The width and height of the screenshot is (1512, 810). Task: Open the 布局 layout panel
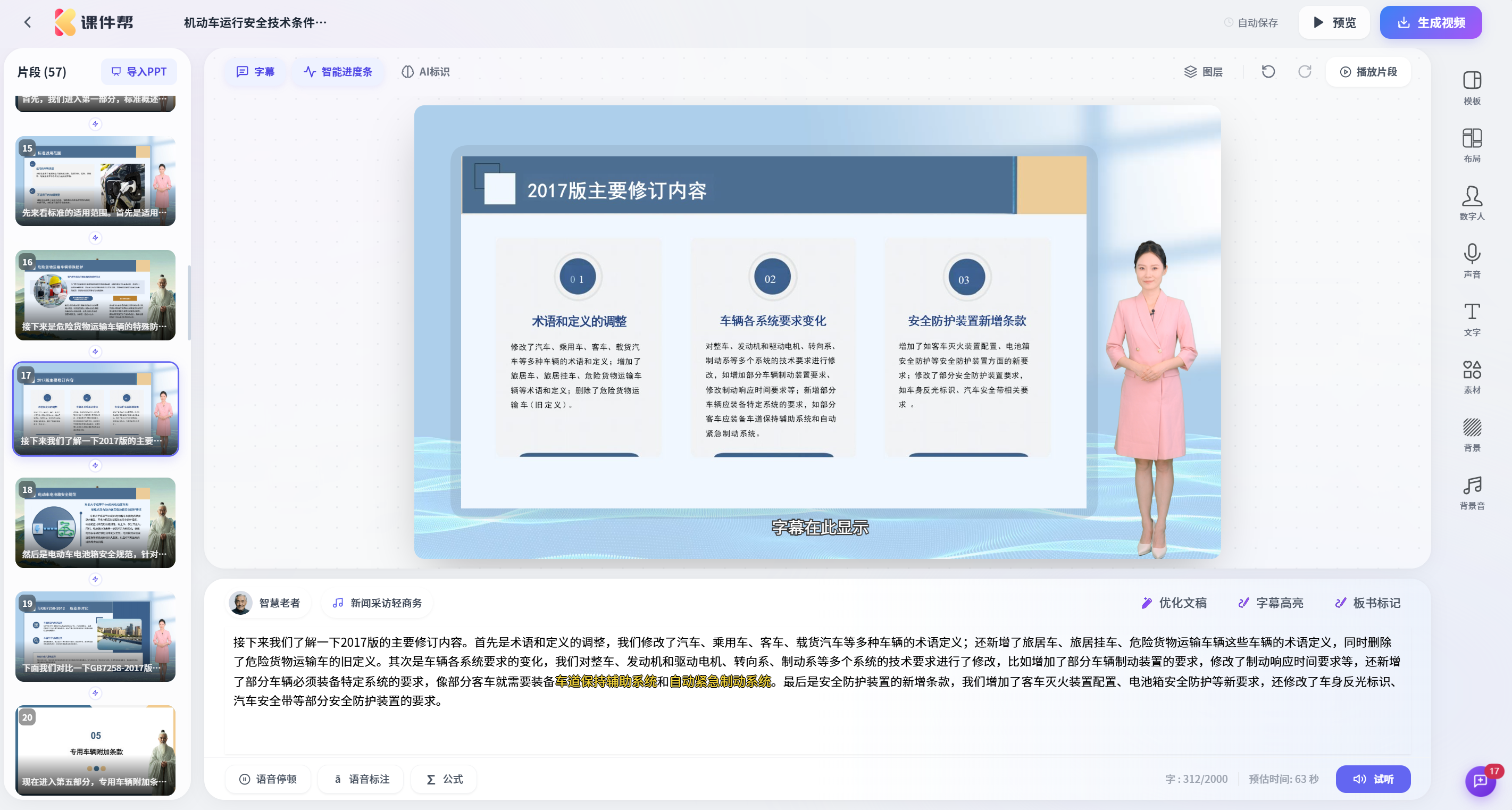tap(1472, 146)
